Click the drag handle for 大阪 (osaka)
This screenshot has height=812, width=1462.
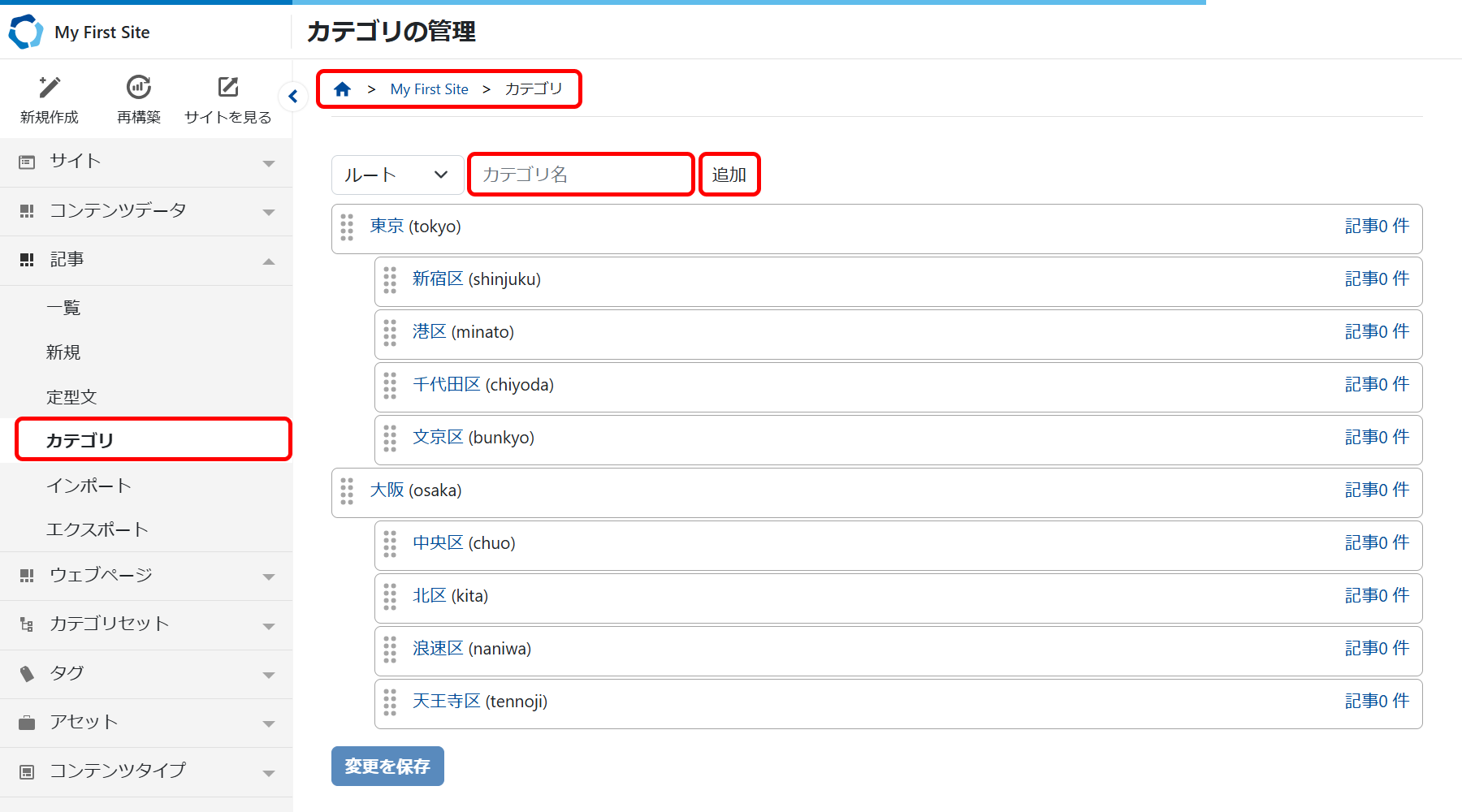click(x=347, y=491)
